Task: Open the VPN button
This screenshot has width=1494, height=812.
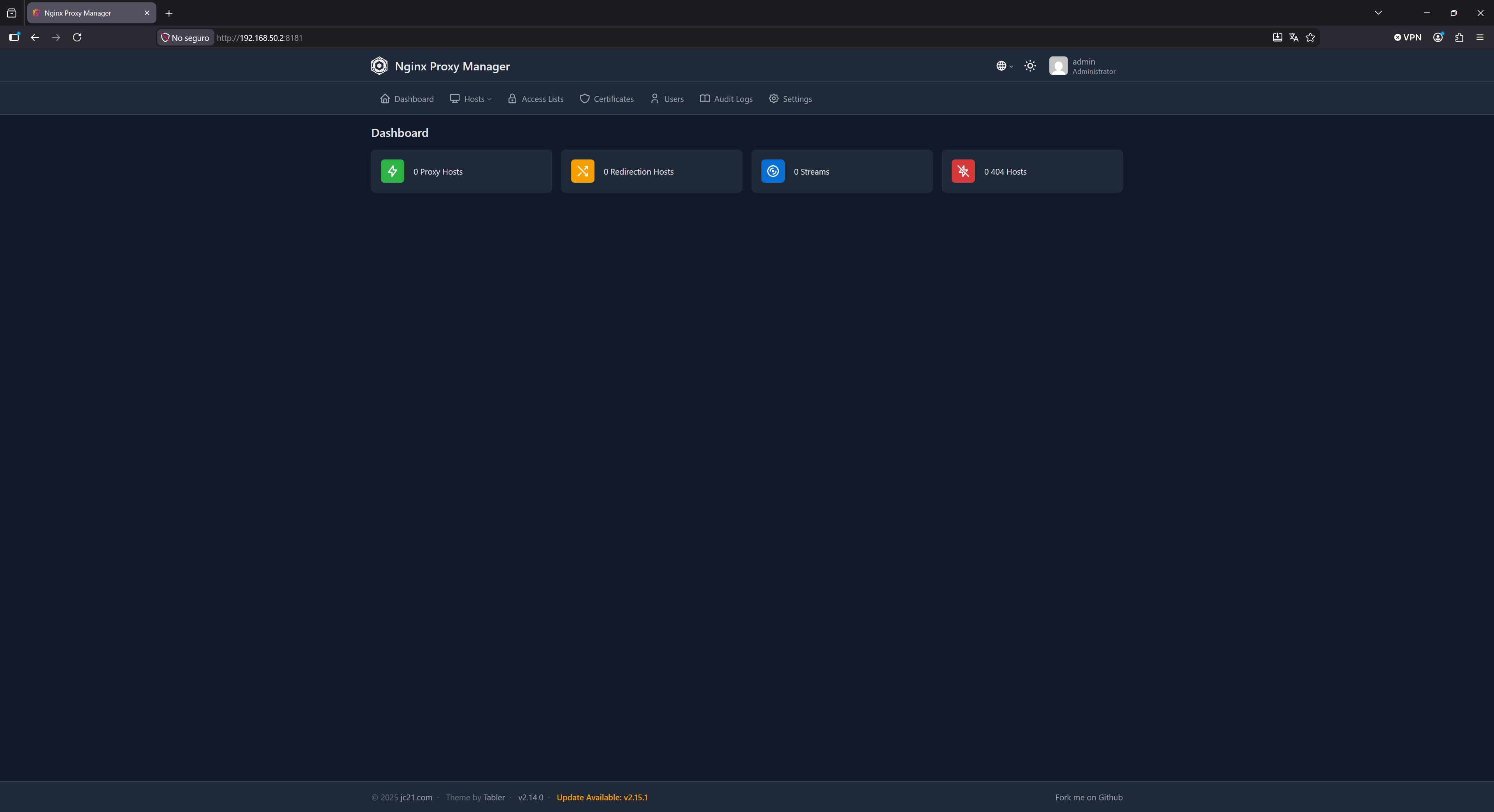Action: click(1408, 37)
